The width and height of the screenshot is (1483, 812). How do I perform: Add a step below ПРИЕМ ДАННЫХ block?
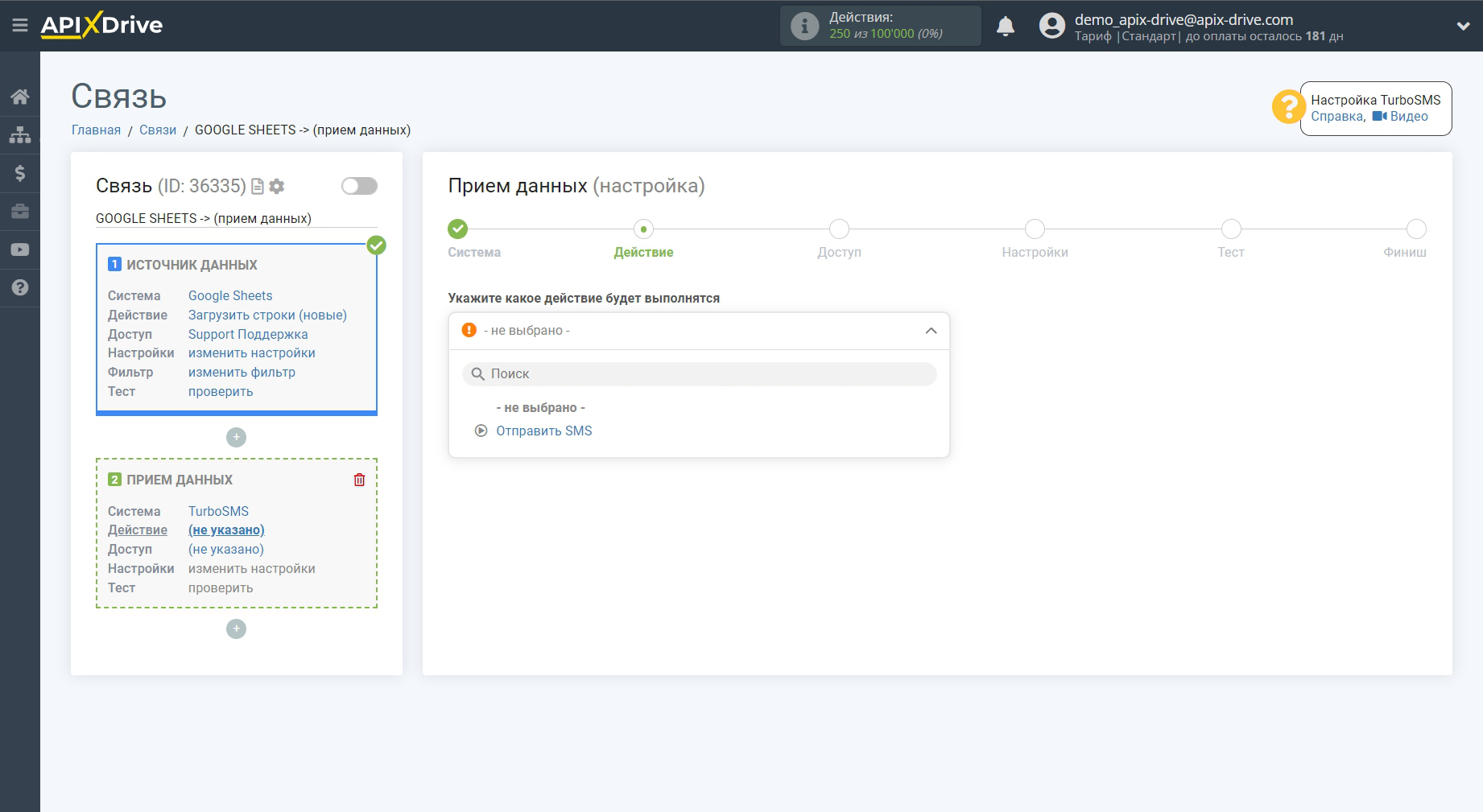(x=236, y=629)
